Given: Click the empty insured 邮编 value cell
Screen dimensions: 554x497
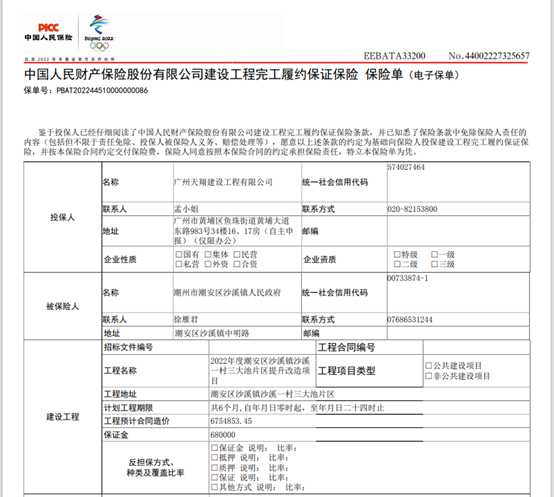Looking at the screenshot, I should click(459, 333).
